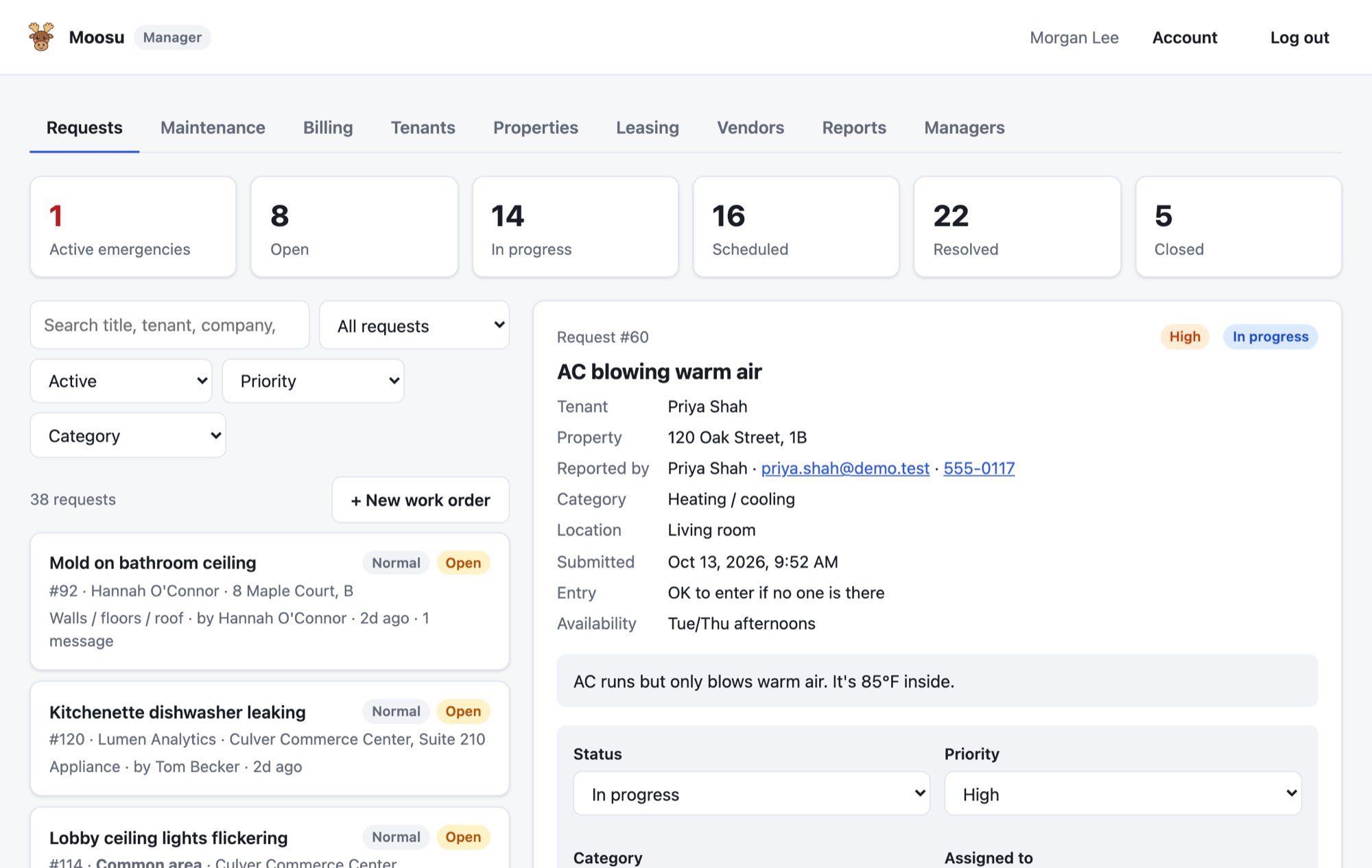Click the 38 requests count text
1372x868 pixels.
pos(73,500)
